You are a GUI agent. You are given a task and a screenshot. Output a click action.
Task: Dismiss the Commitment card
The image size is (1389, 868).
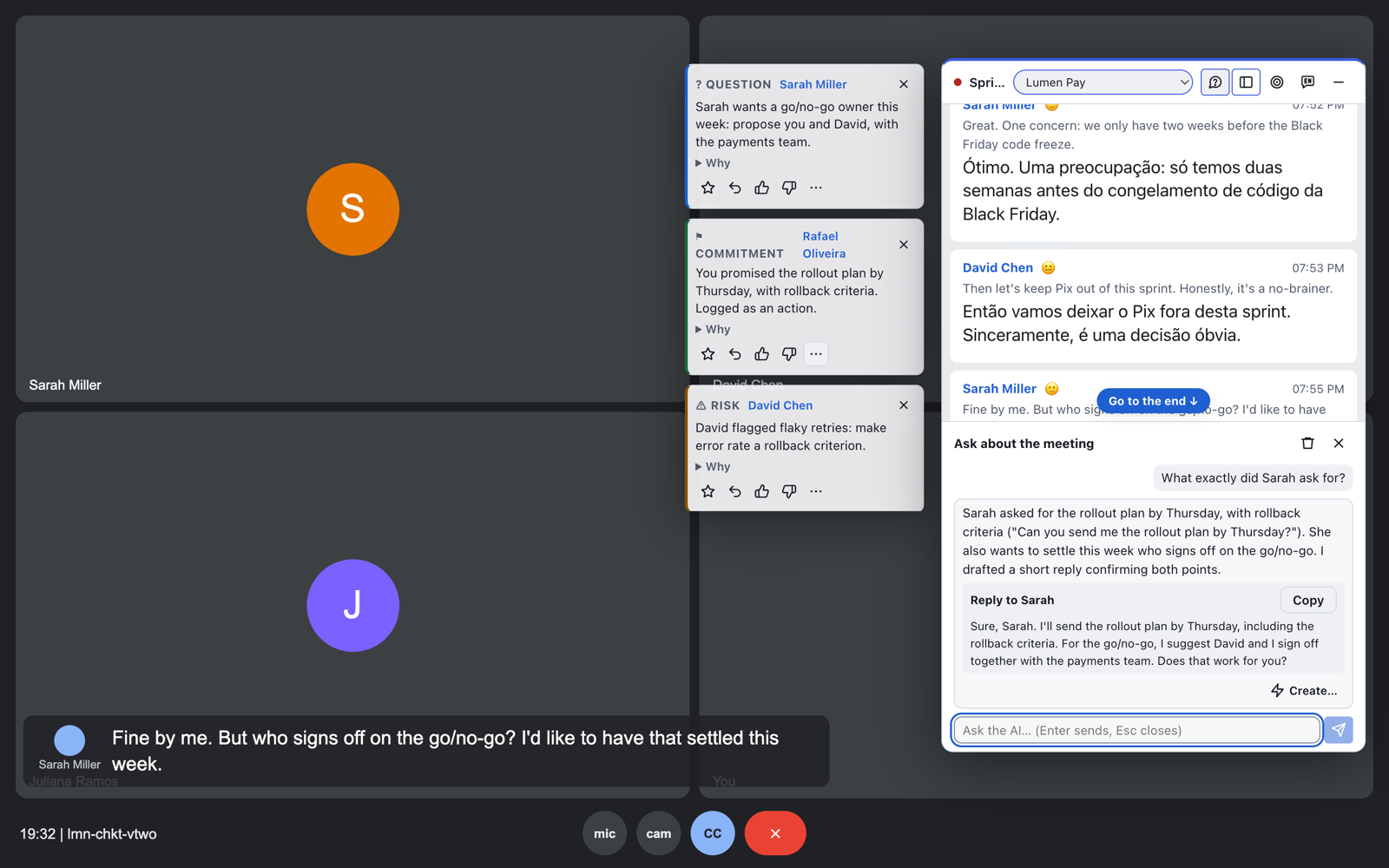click(904, 245)
